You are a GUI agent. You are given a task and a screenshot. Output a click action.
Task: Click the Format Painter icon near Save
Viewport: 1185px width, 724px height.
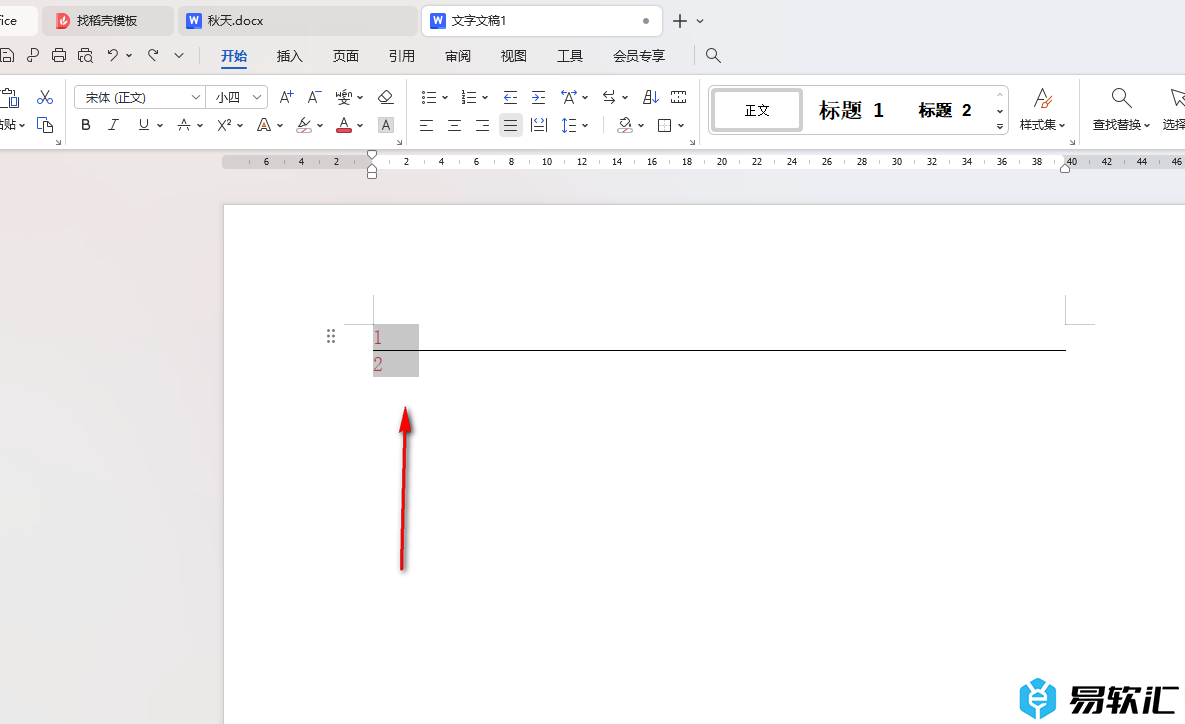tap(32, 55)
